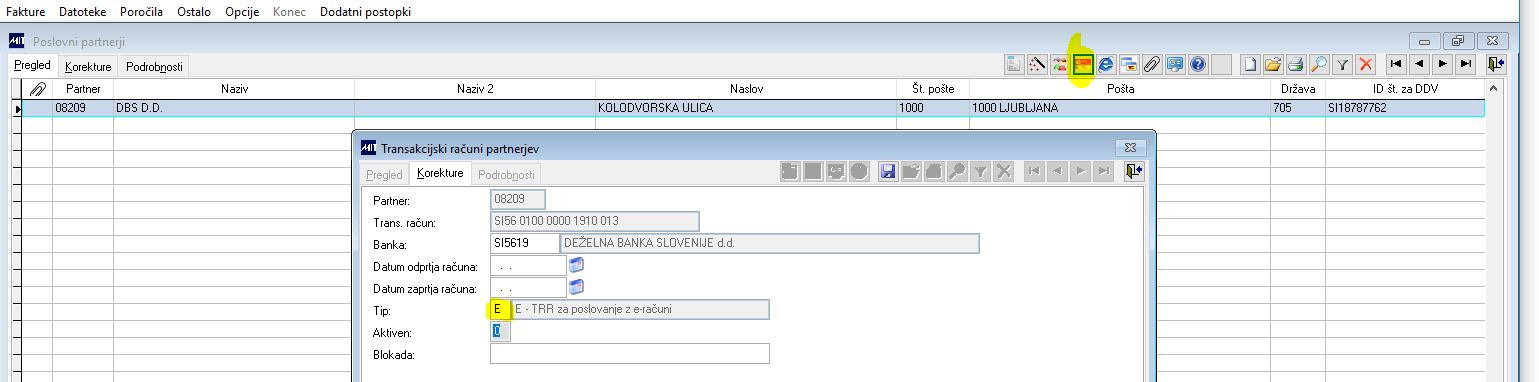The height and width of the screenshot is (382, 1539).
Task: Open calendar beside Datum zaprtja računa
Action: (x=576, y=287)
